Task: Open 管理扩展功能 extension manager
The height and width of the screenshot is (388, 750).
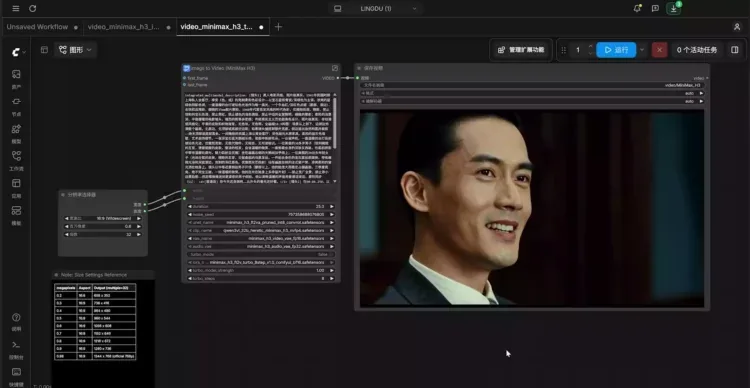Action: coord(521,50)
